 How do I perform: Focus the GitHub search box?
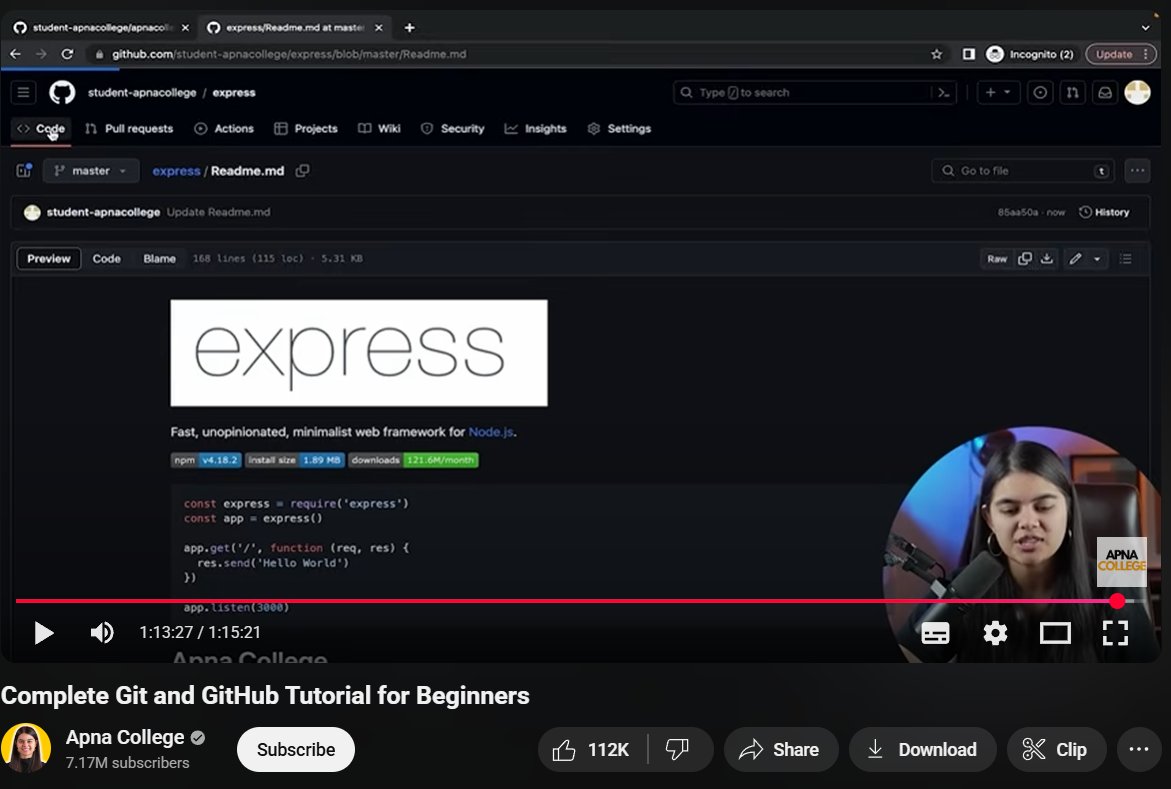coord(803,93)
